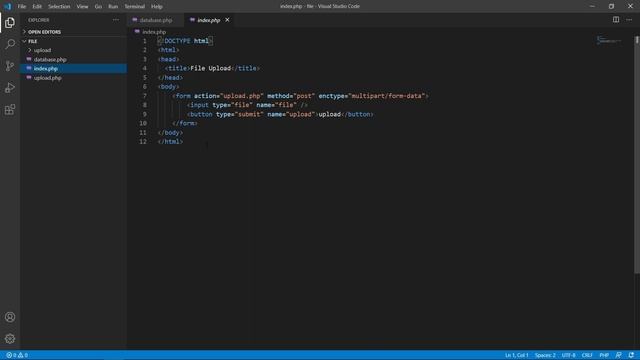The height and width of the screenshot is (360, 640).
Task: Open the Help menu
Action: click(157, 7)
